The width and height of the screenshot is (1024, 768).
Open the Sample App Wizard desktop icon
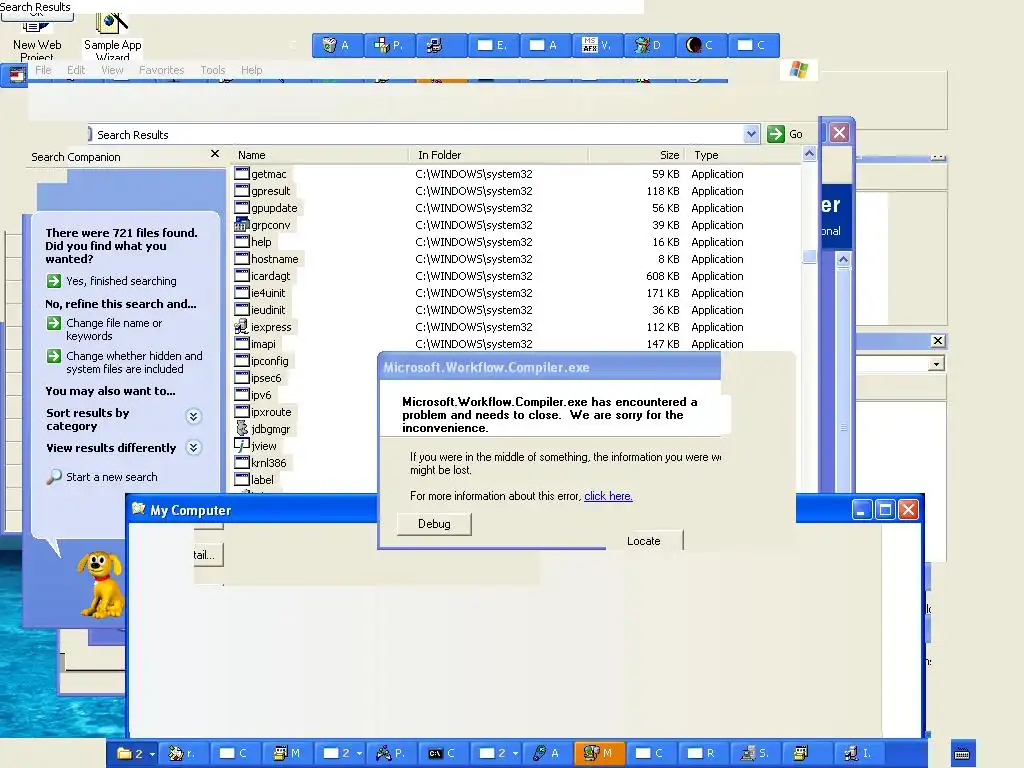(x=112, y=38)
